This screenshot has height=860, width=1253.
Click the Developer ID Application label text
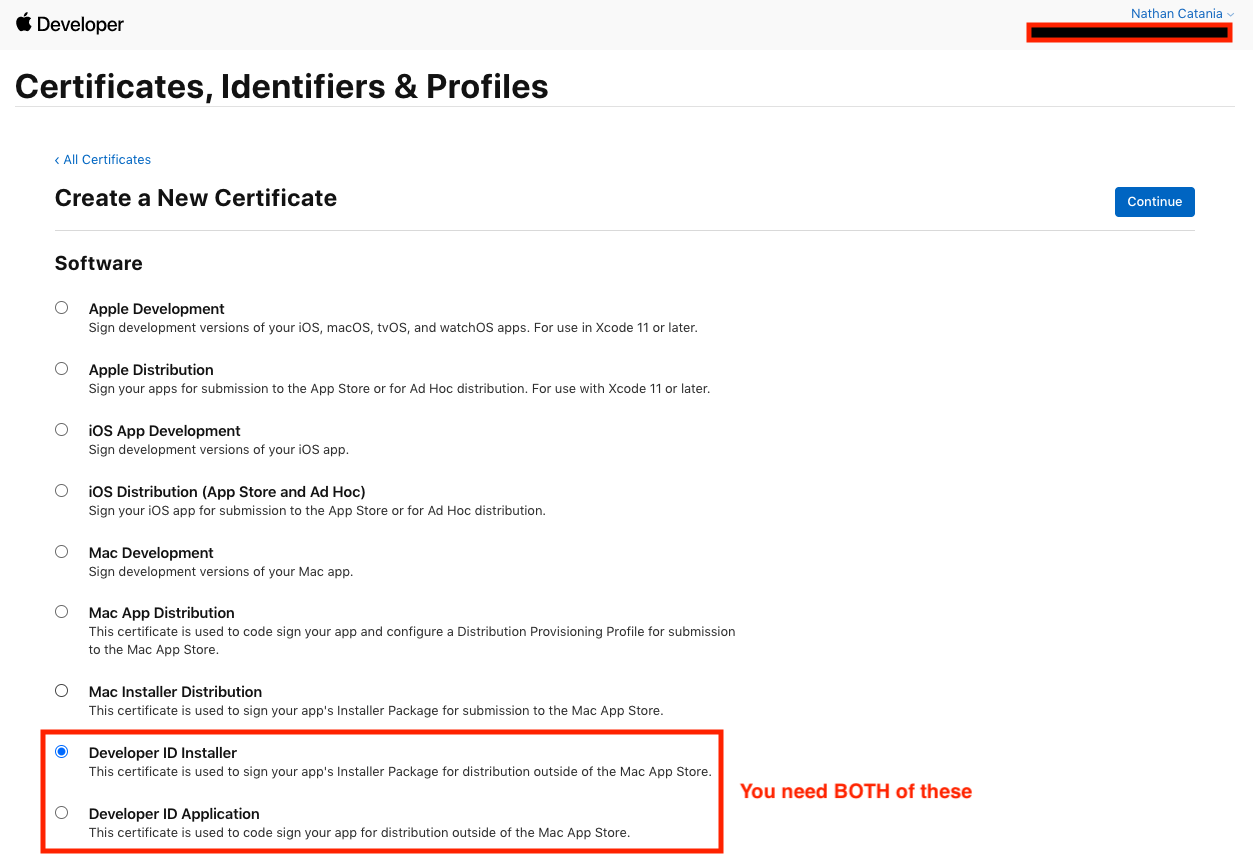[x=174, y=814]
